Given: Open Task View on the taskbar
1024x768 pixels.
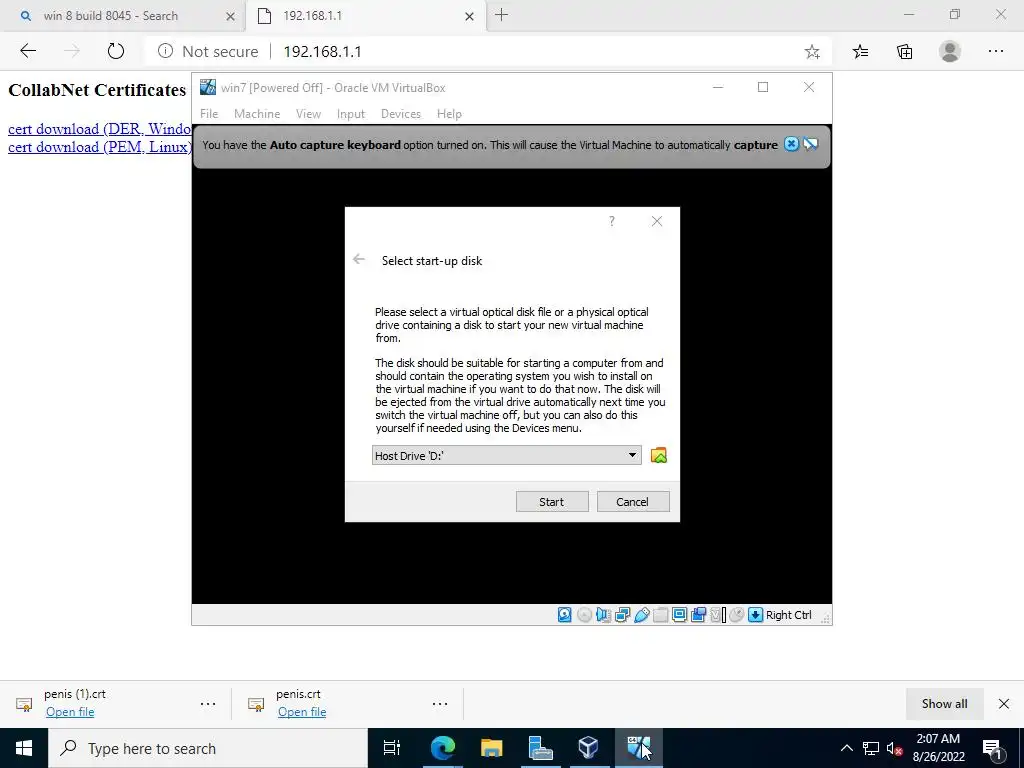Looking at the screenshot, I should tap(392, 748).
